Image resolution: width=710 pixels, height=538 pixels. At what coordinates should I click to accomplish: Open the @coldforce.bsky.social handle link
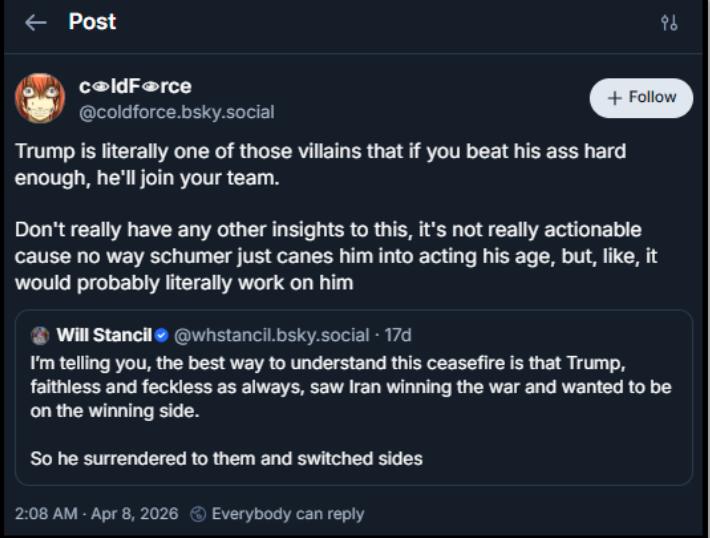pos(176,112)
